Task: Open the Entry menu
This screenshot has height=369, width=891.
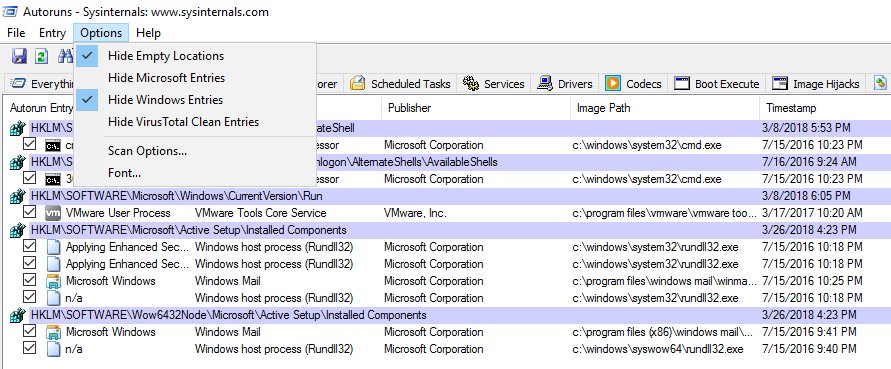Action: (x=52, y=33)
